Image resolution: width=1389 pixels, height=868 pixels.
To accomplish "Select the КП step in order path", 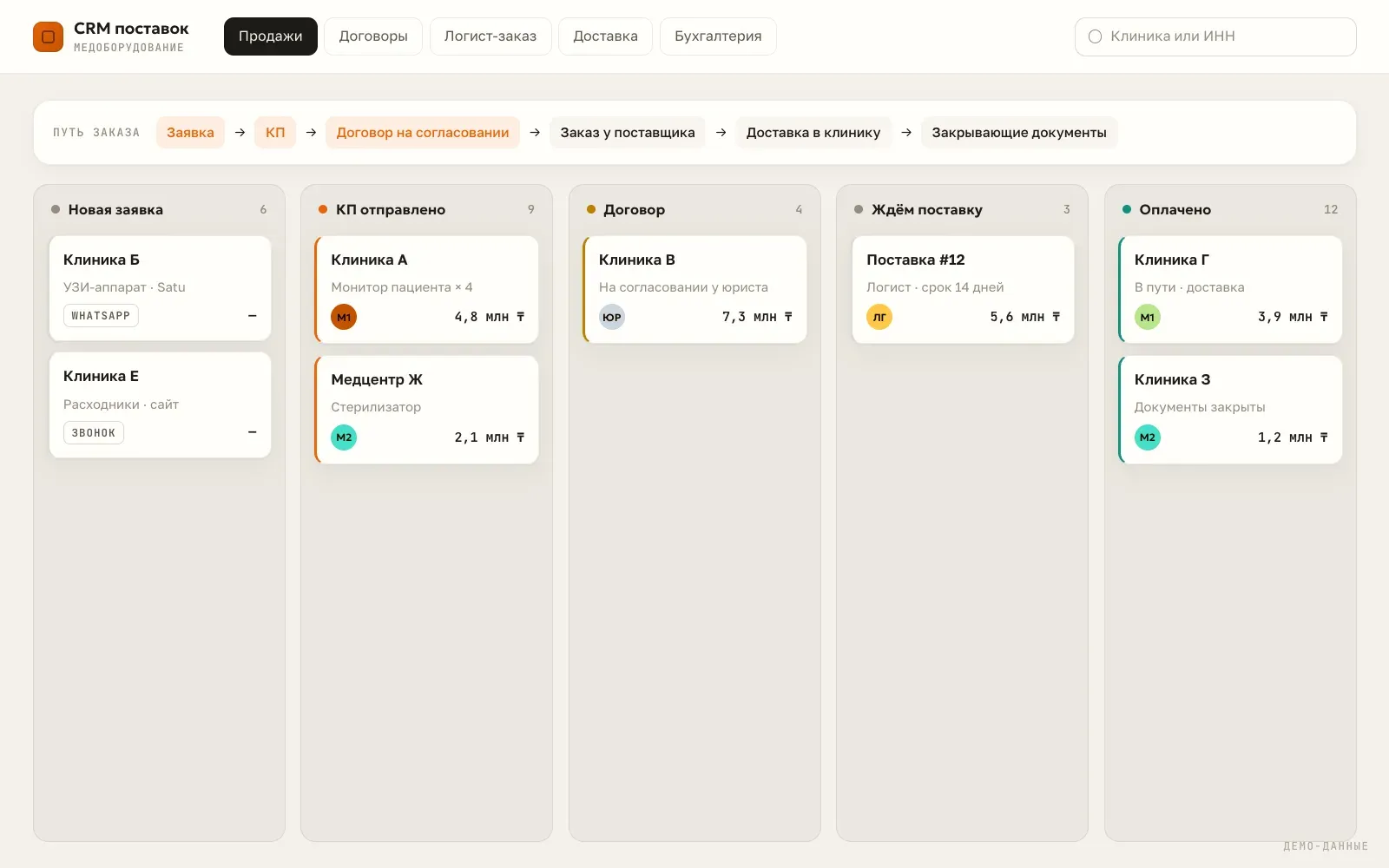I will (275, 133).
